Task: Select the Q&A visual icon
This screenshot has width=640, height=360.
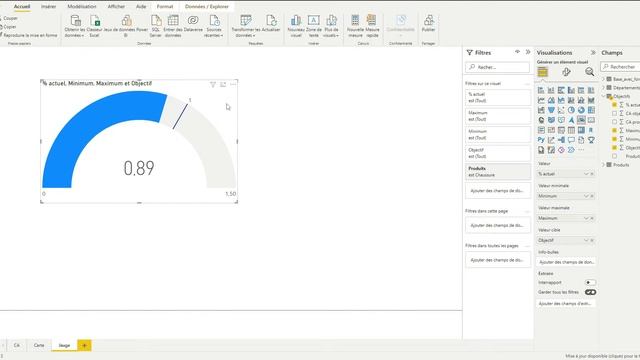Action: tap(571, 140)
